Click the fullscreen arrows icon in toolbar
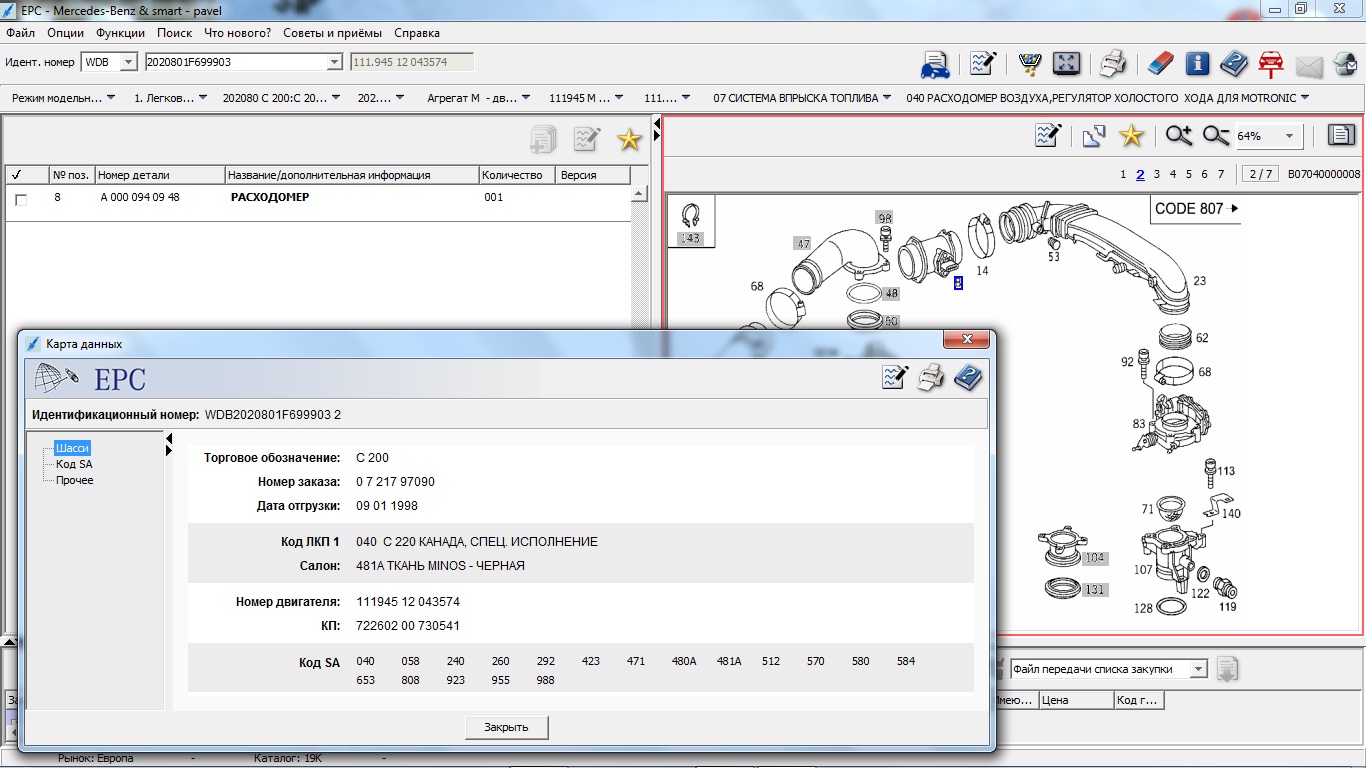 [x=1067, y=64]
